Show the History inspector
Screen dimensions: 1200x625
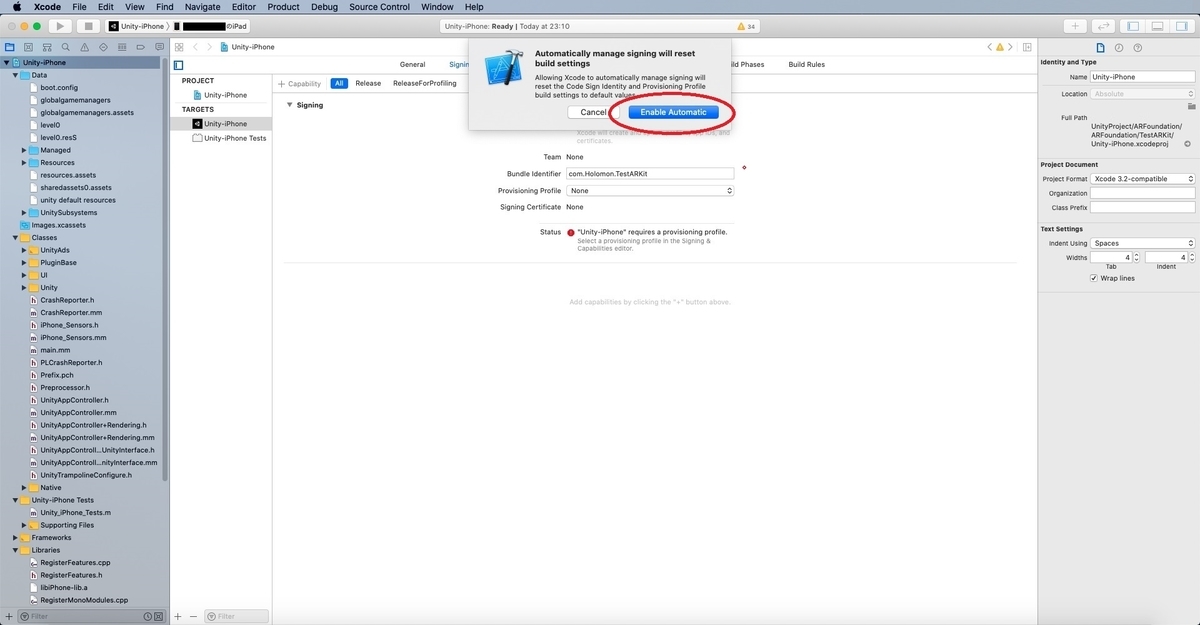[x=1119, y=47]
